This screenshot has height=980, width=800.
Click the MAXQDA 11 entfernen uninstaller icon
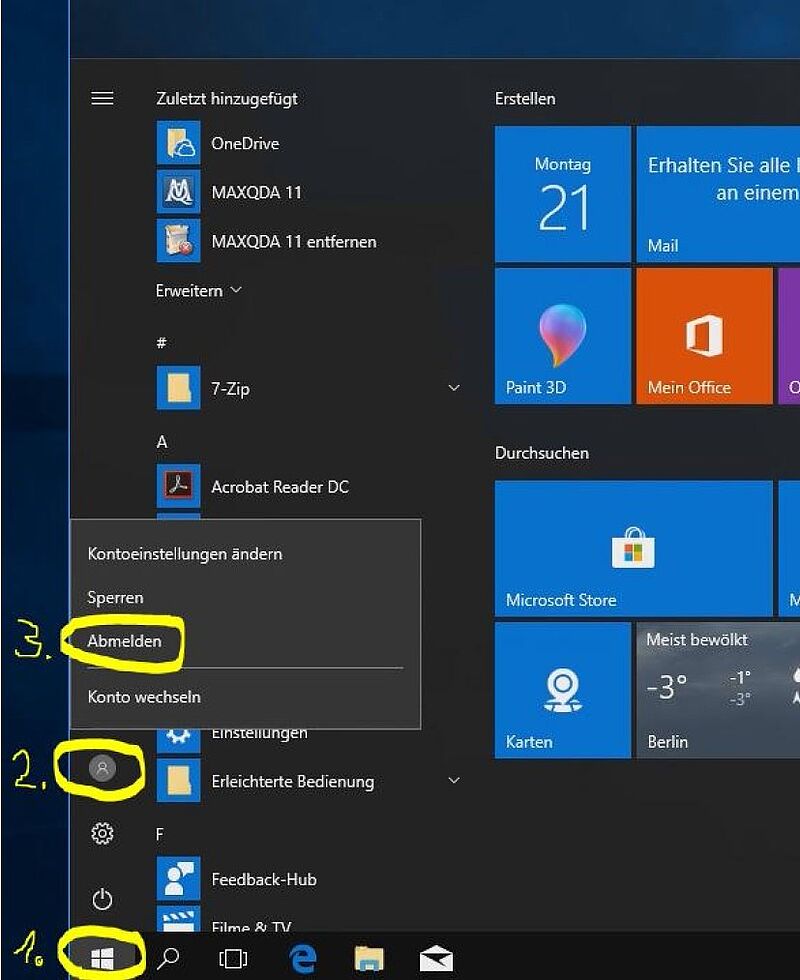[179, 241]
